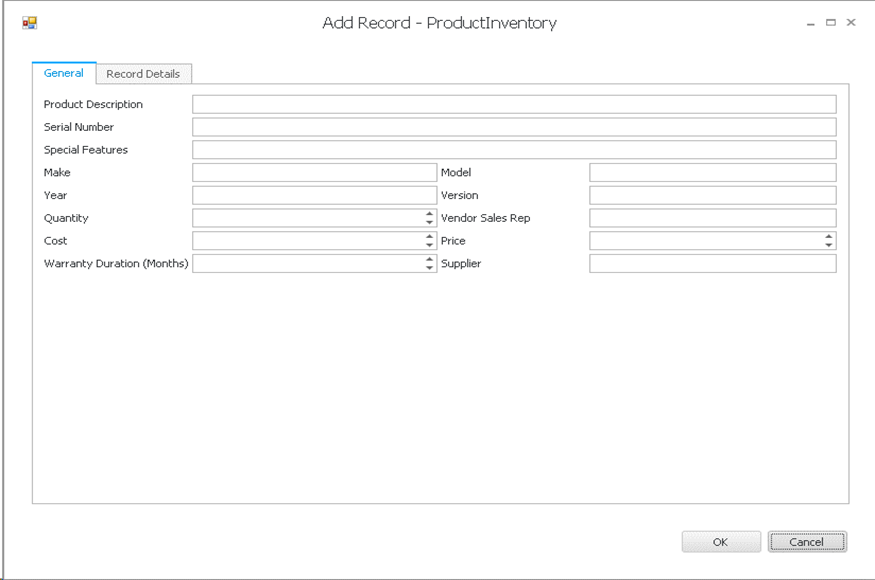Click the Version text field
The height and width of the screenshot is (580, 875).
(712, 196)
